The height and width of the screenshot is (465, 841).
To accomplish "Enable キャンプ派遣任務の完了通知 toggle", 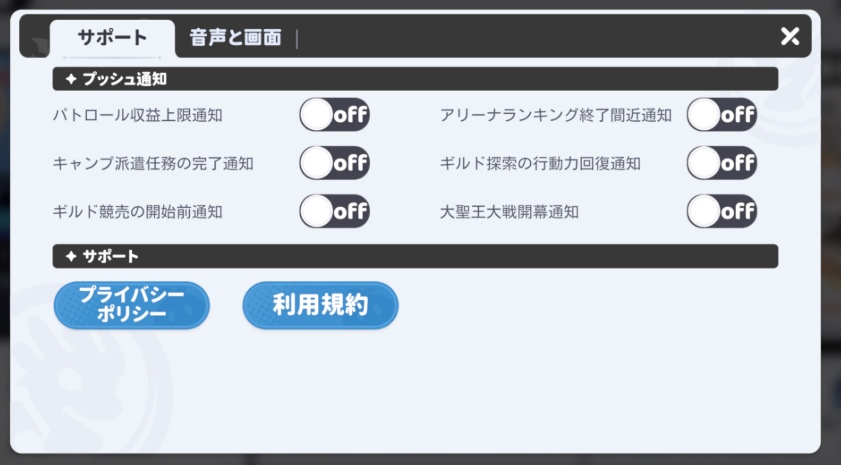I will point(334,163).
